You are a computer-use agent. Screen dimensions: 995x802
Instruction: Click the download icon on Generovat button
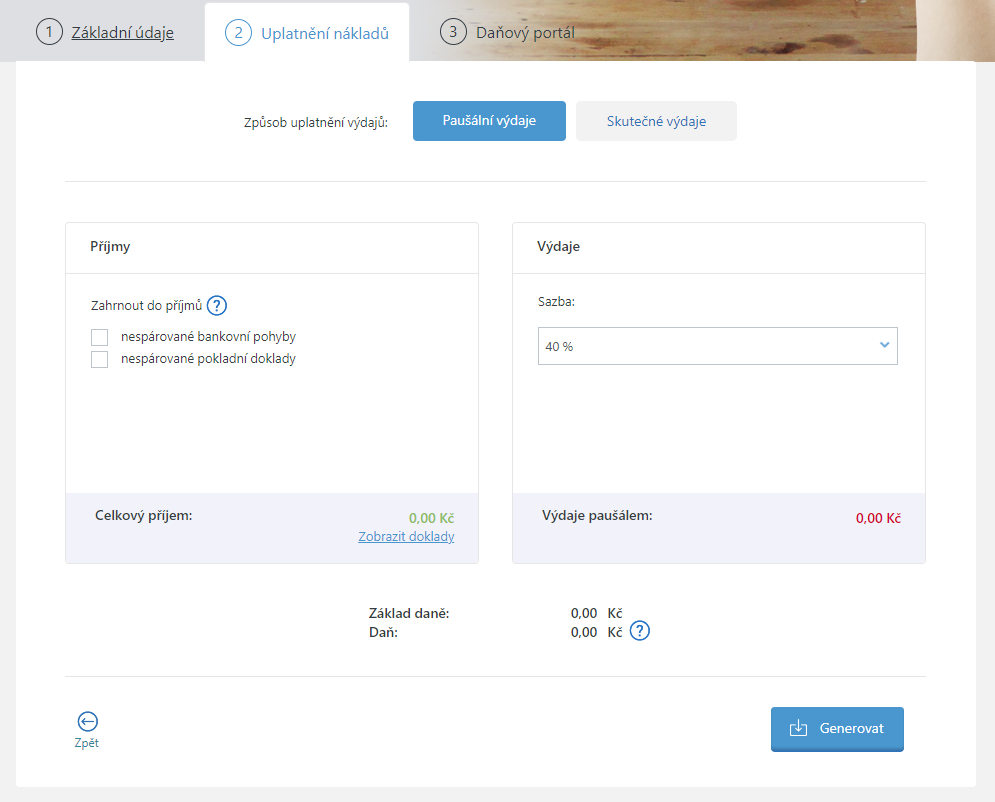(798, 728)
